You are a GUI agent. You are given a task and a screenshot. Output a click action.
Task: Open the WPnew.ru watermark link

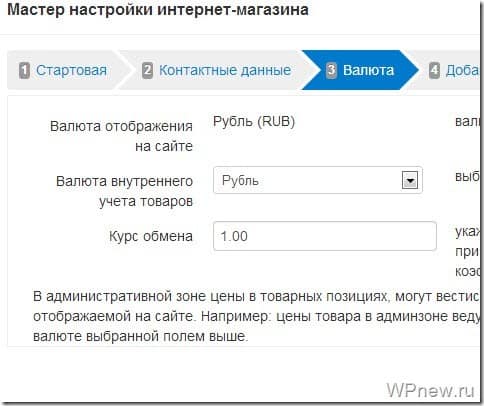point(430,390)
